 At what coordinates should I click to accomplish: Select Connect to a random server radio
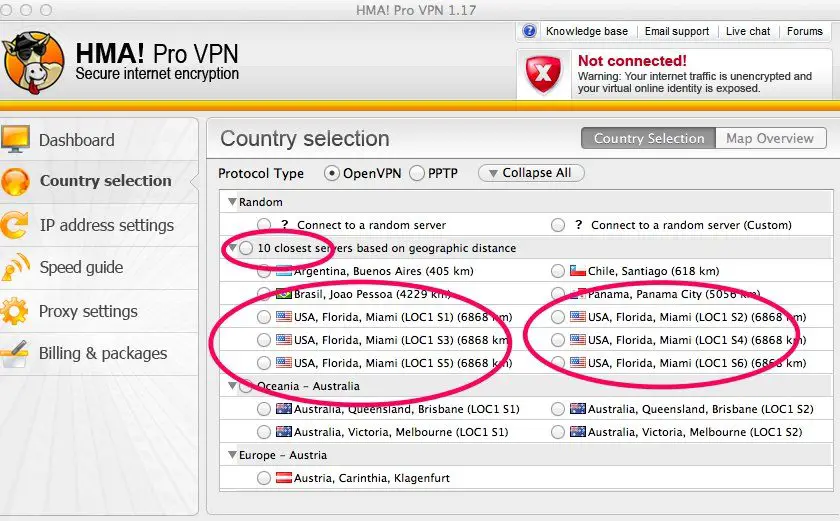pyautogui.click(x=264, y=225)
